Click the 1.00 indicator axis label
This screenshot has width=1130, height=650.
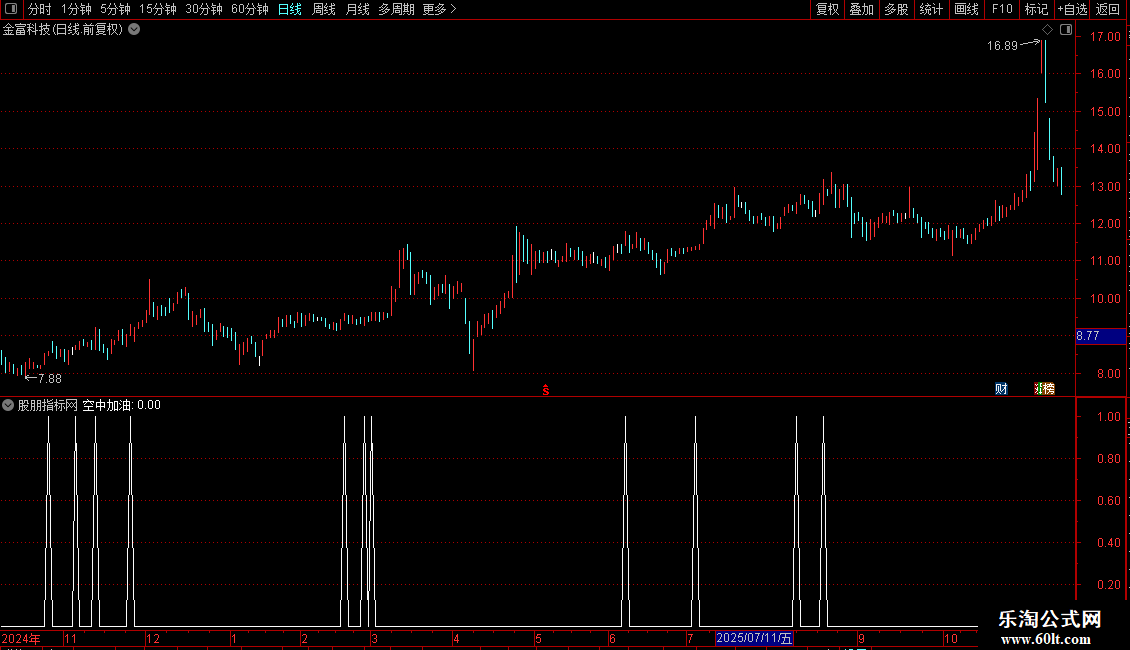tap(1108, 417)
